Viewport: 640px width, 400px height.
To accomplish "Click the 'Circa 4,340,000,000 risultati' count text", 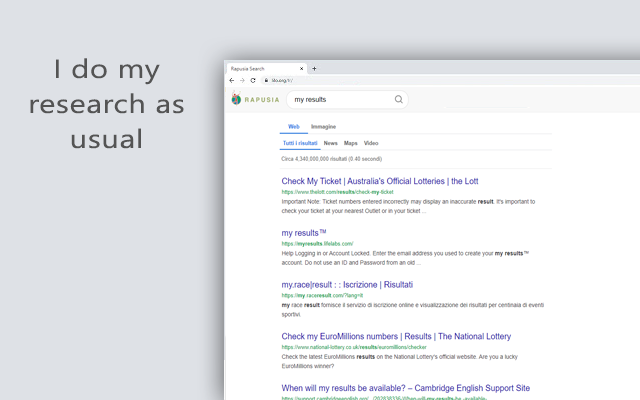I will (331, 159).
